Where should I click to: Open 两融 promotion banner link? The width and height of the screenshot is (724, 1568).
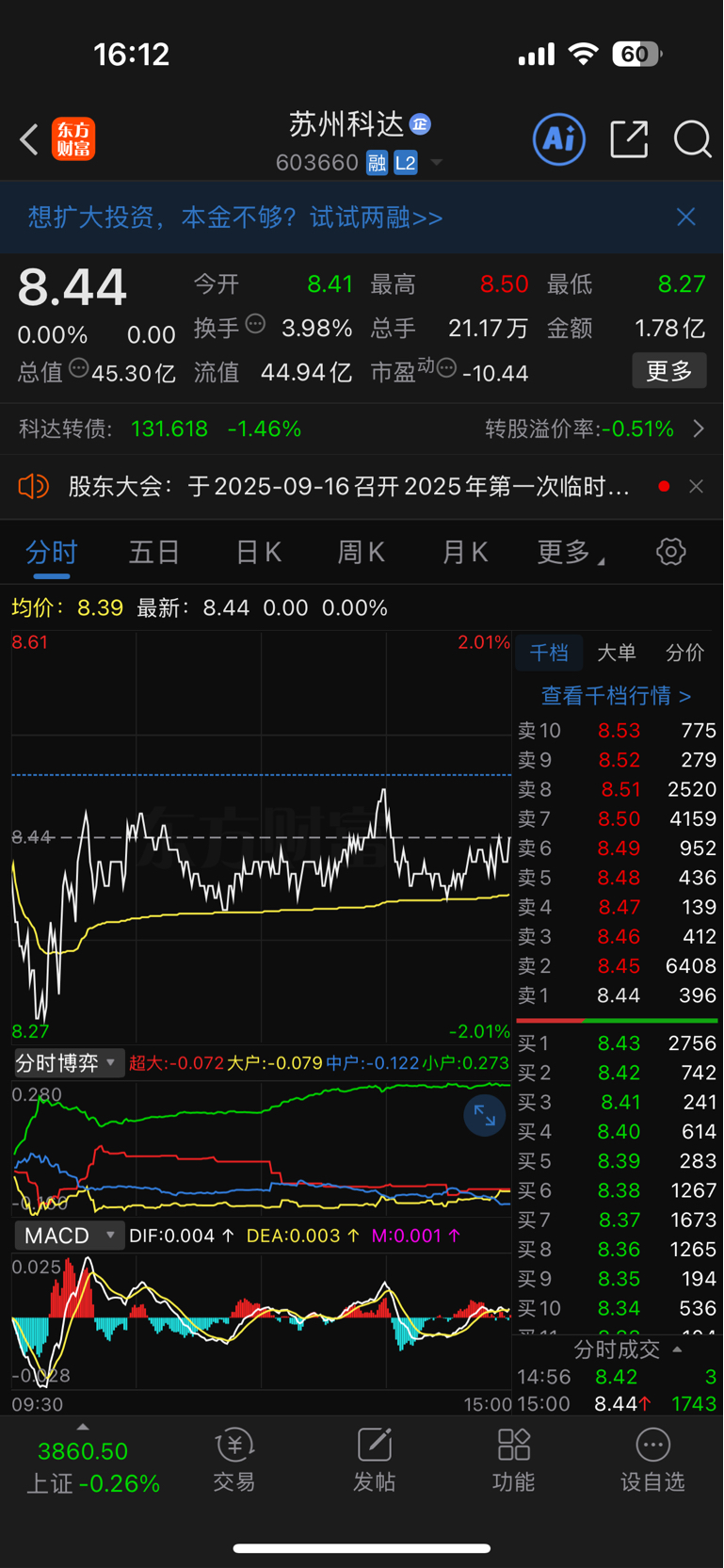pos(235,218)
